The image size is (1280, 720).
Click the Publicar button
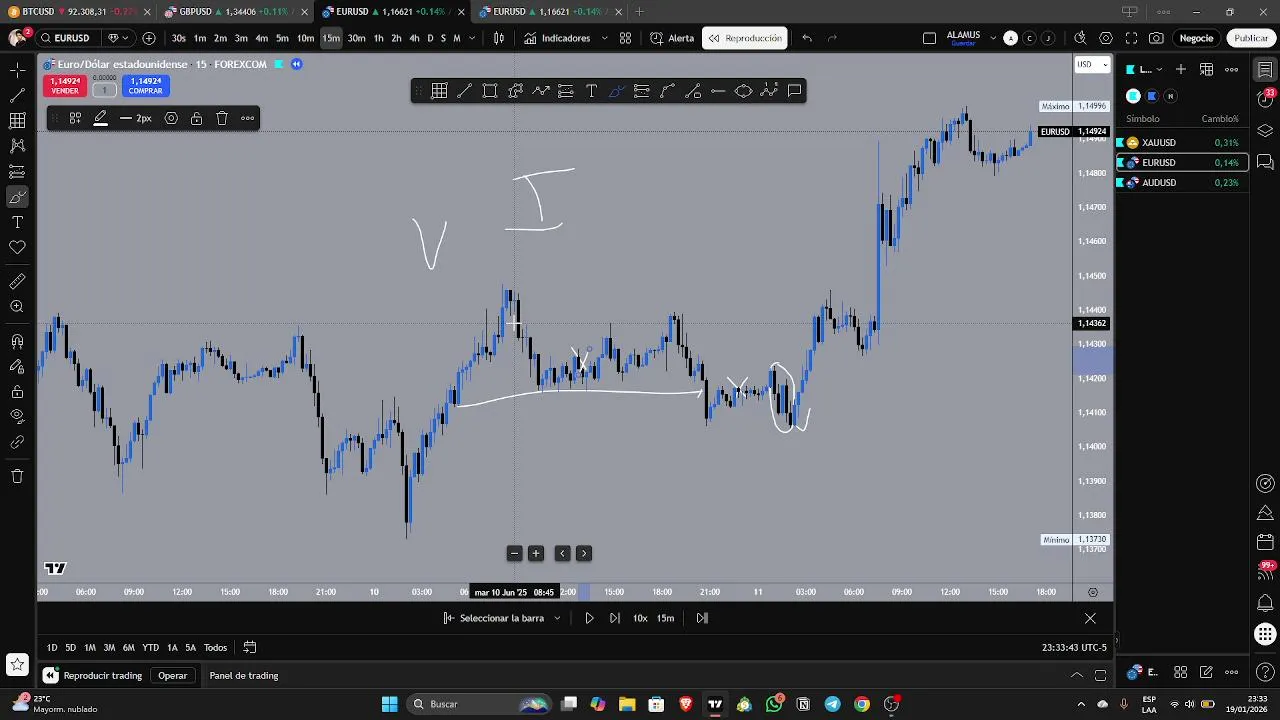pyautogui.click(x=1251, y=38)
